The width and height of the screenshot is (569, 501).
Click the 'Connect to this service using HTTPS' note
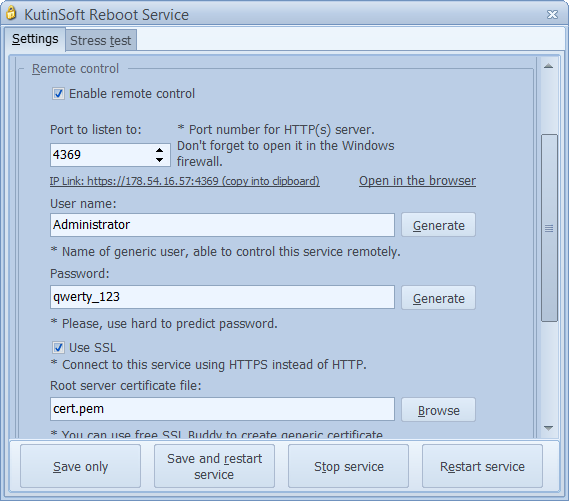pyautogui.click(x=209, y=365)
